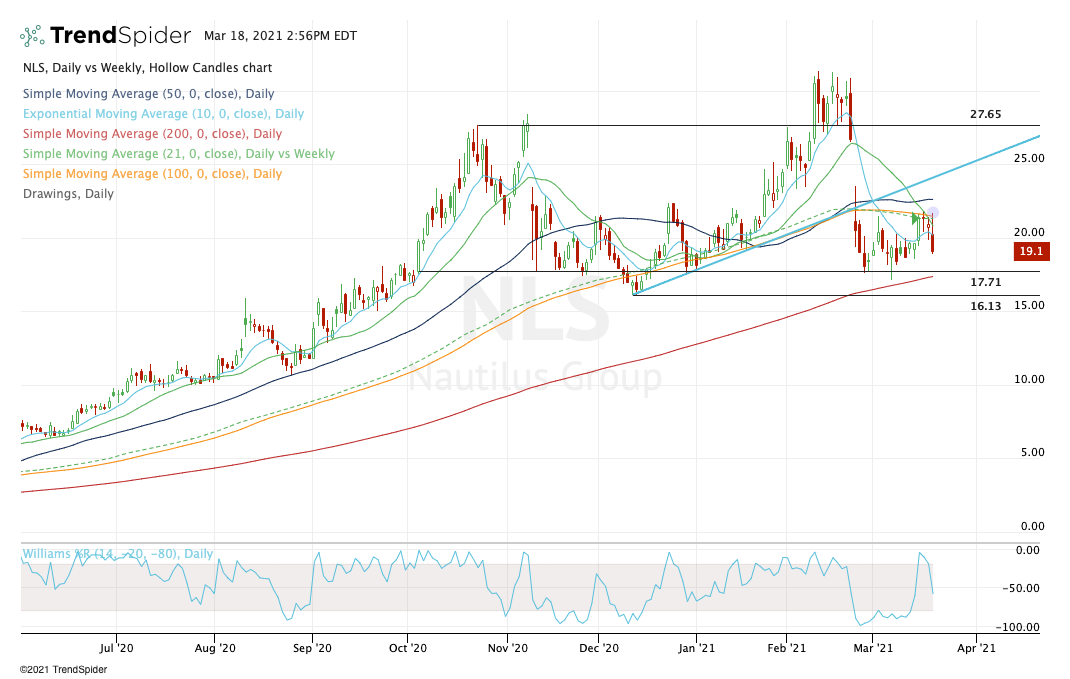The height and width of the screenshot is (679, 1070).
Task: Click the 10.00 price axis label
Action: click(x=1028, y=379)
